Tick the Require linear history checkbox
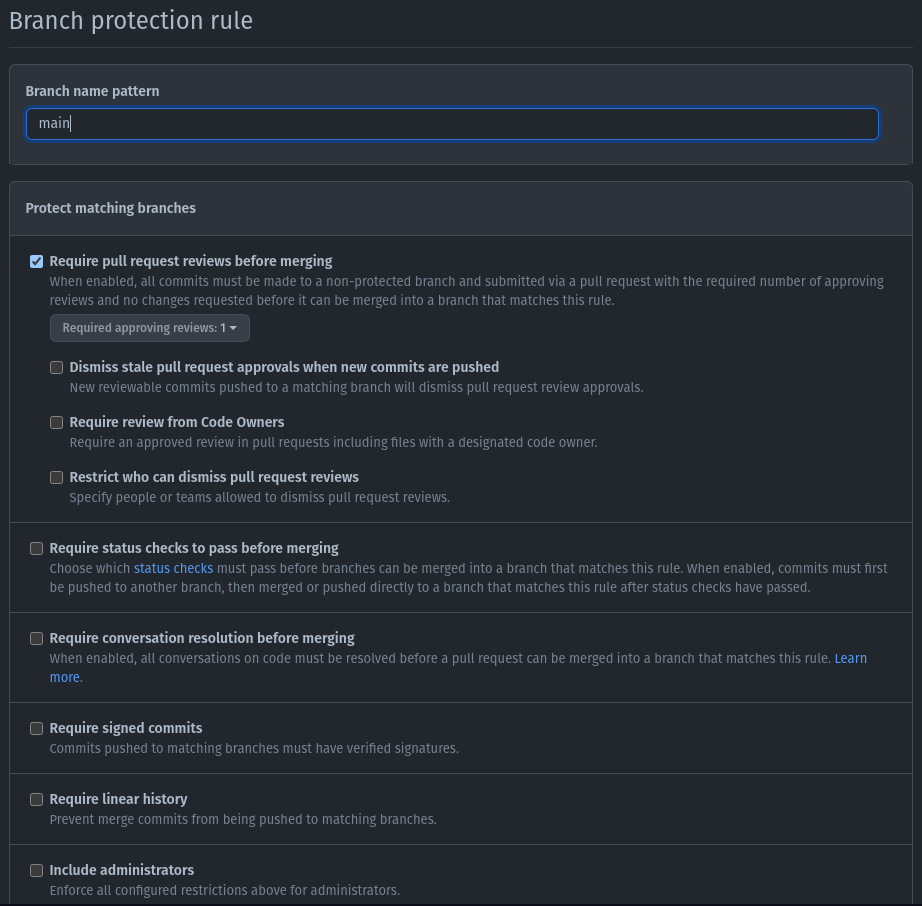This screenshot has height=906, width=922. click(36, 800)
